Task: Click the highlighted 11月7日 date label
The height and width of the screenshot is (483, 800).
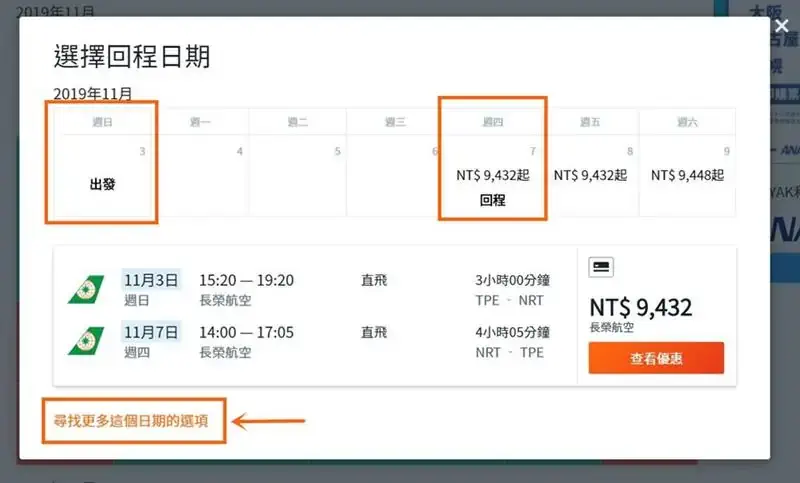Action: (151, 332)
